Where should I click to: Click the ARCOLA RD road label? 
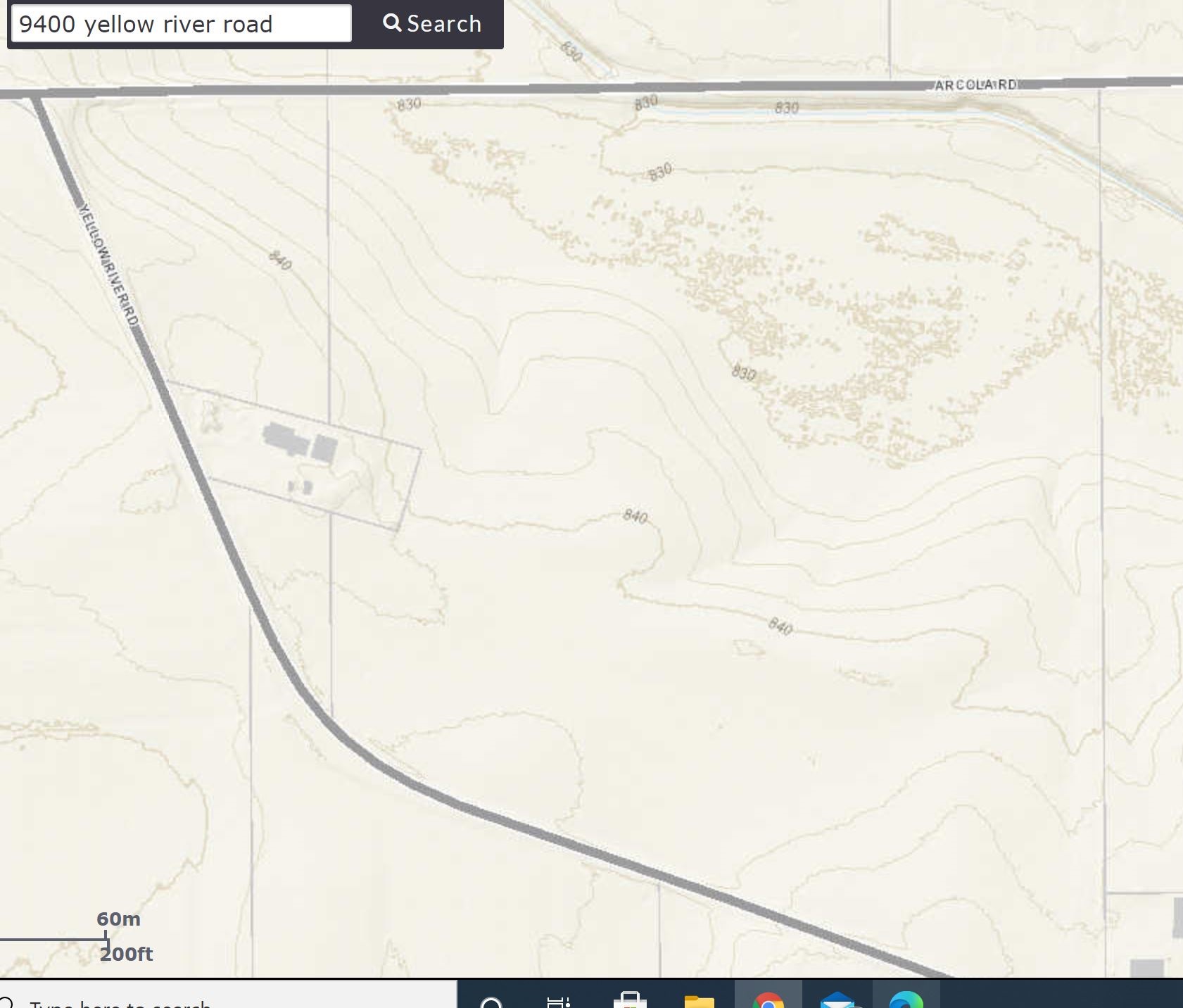pyautogui.click(x=975, y=84)
